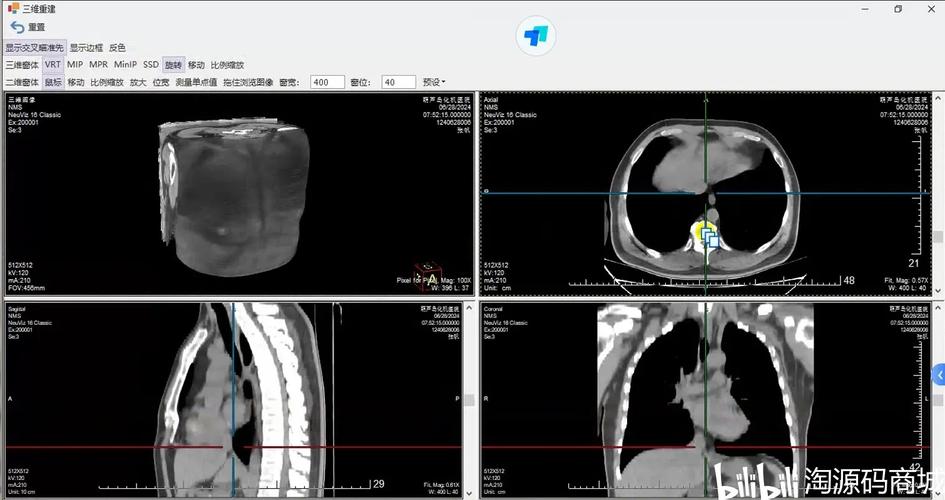Click the number 29 in Sagittal view
Viewport: 945px width, 500px height.
(x=378, y=484)
